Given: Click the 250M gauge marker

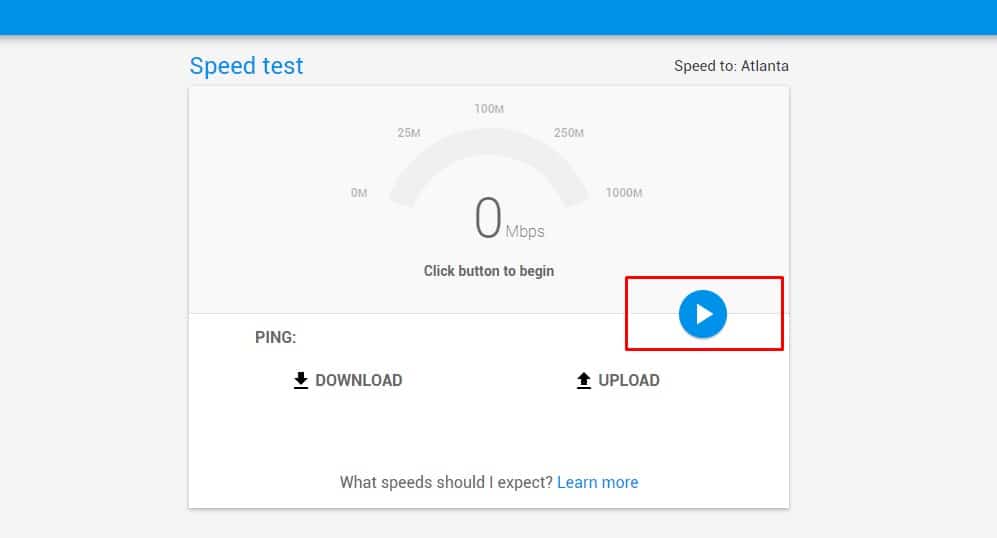Looking at the screenshot, I should [568, 133].
